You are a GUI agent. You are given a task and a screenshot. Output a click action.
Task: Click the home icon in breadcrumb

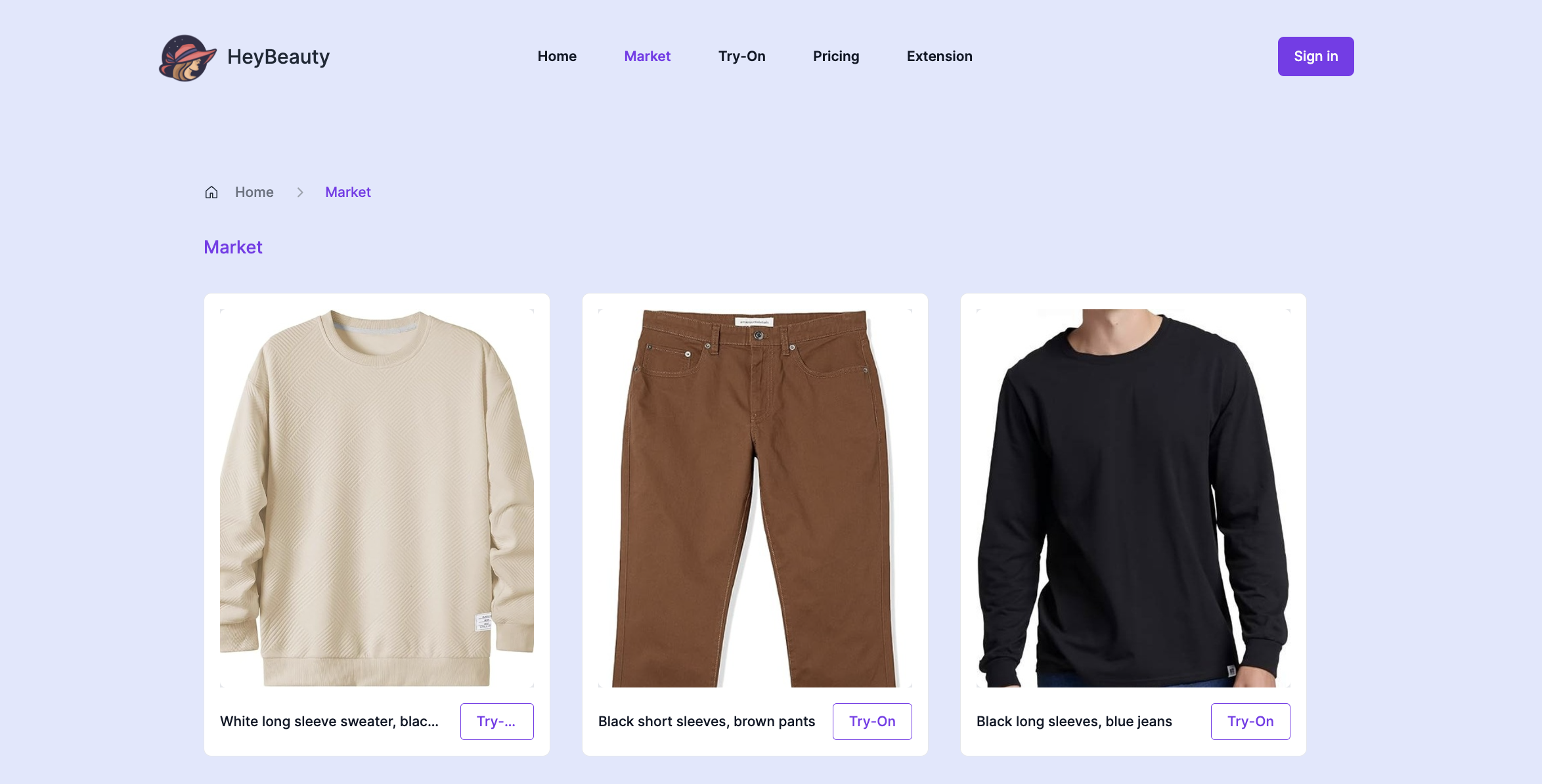(211, 192)
